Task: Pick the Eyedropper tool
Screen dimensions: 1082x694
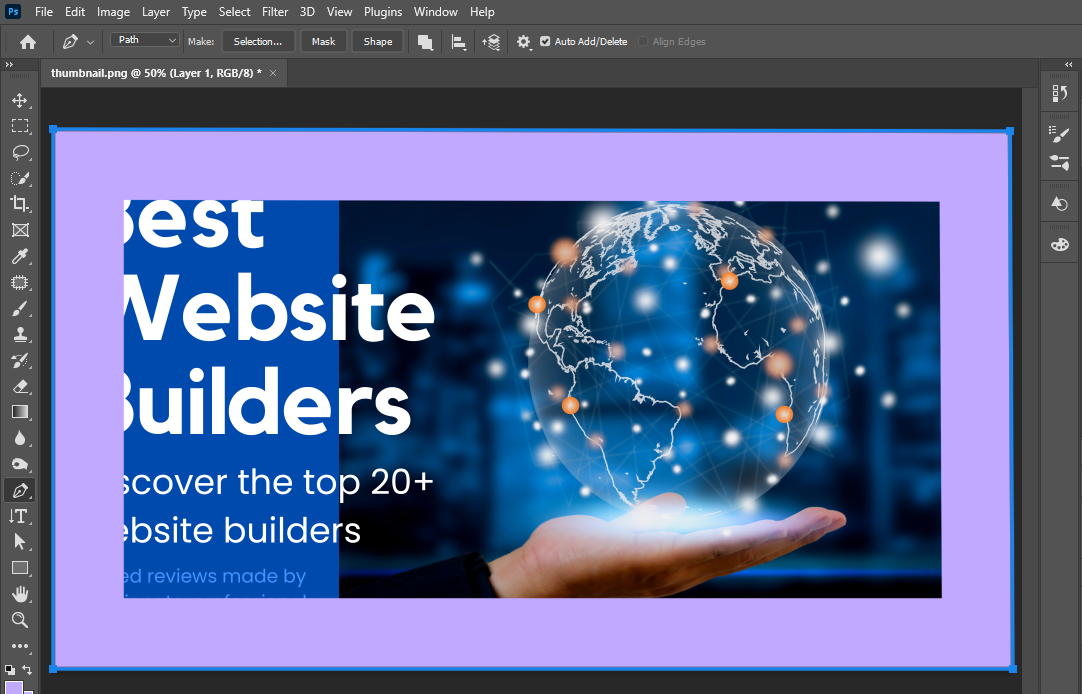Action: 19,257
